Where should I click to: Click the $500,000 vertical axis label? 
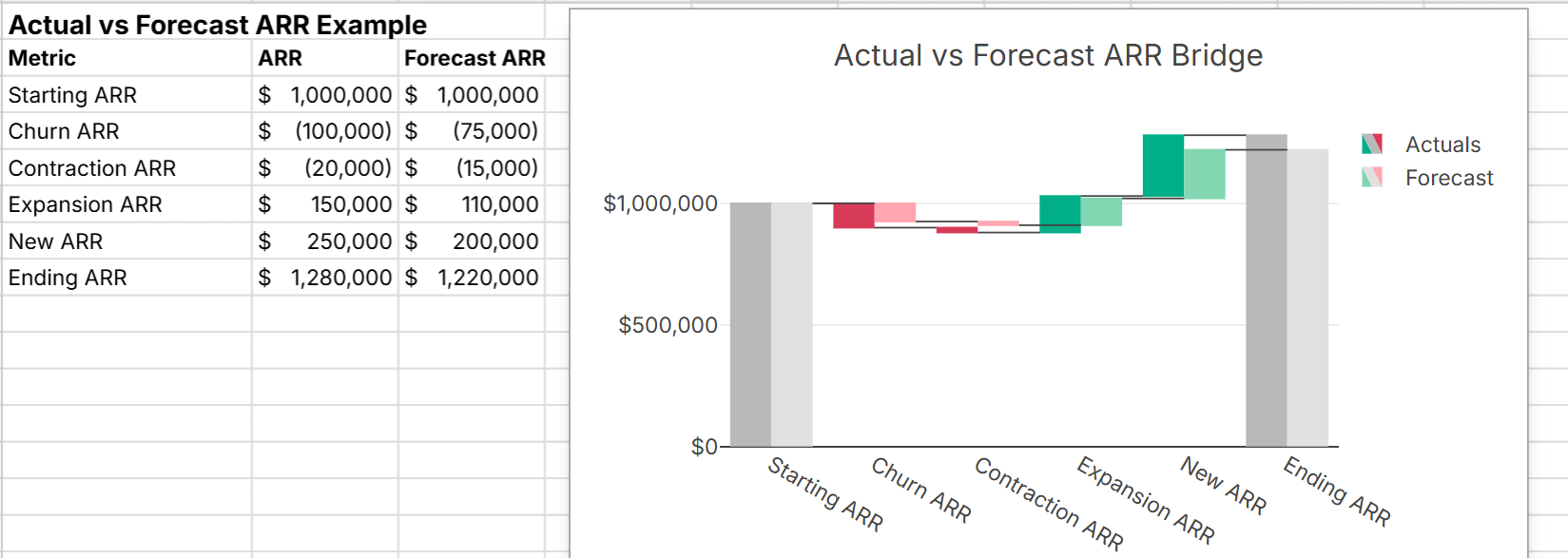(668, 325)
